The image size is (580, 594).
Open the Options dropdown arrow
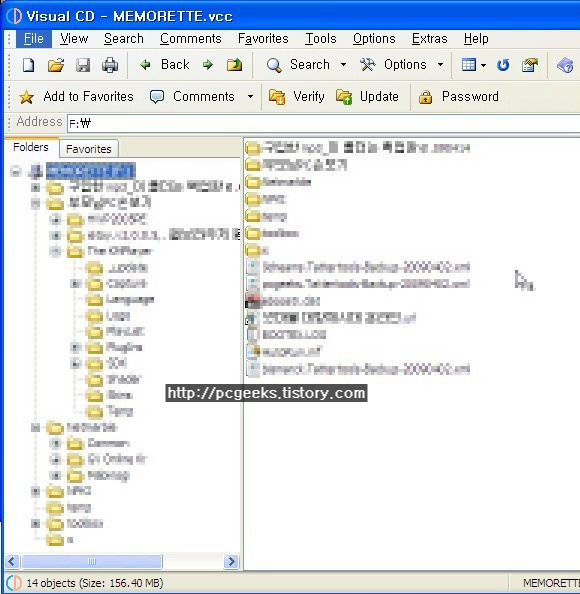(441, 65)
